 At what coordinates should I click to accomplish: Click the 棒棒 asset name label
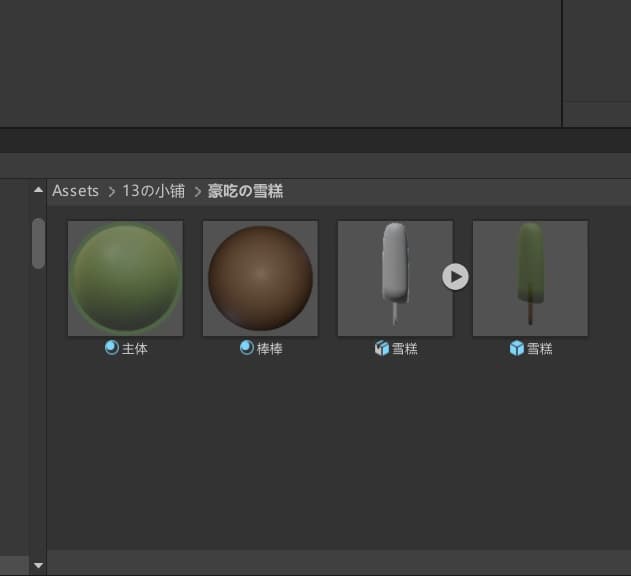270,349
